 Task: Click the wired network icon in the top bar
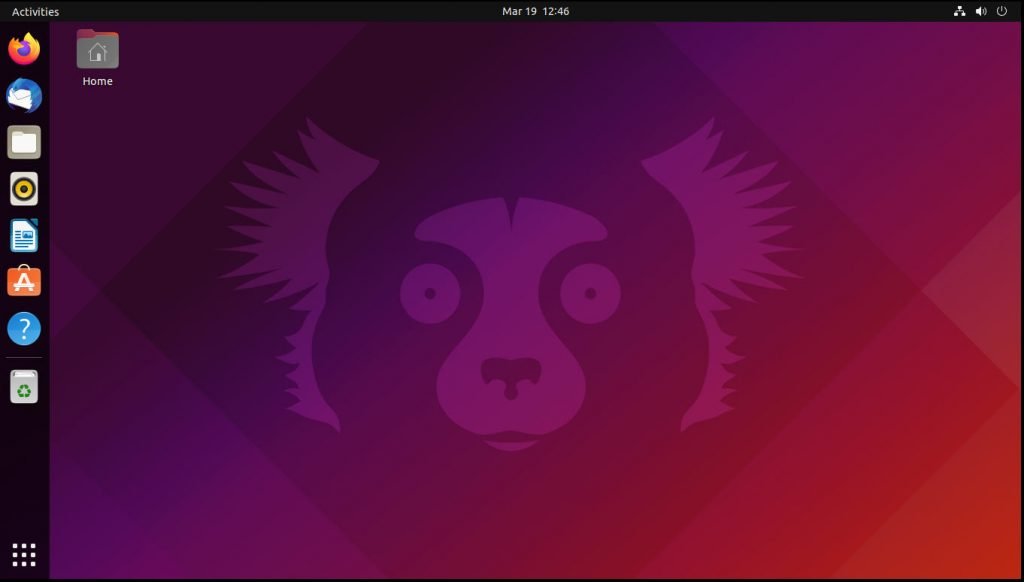[957, 11]
